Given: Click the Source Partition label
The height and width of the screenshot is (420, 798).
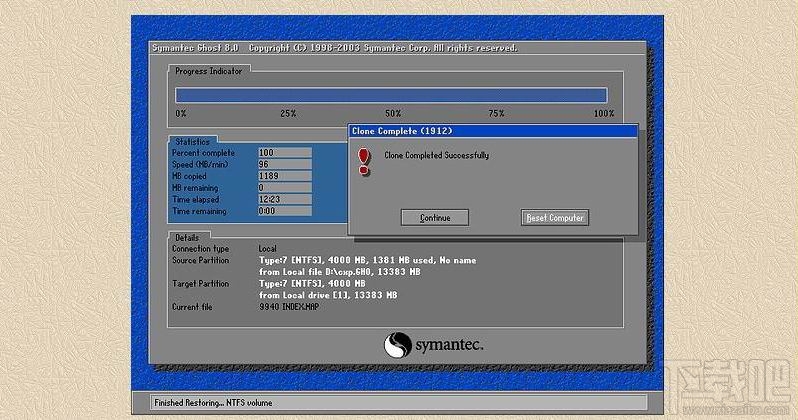Looking at the screenshot, I should (201, 260).
